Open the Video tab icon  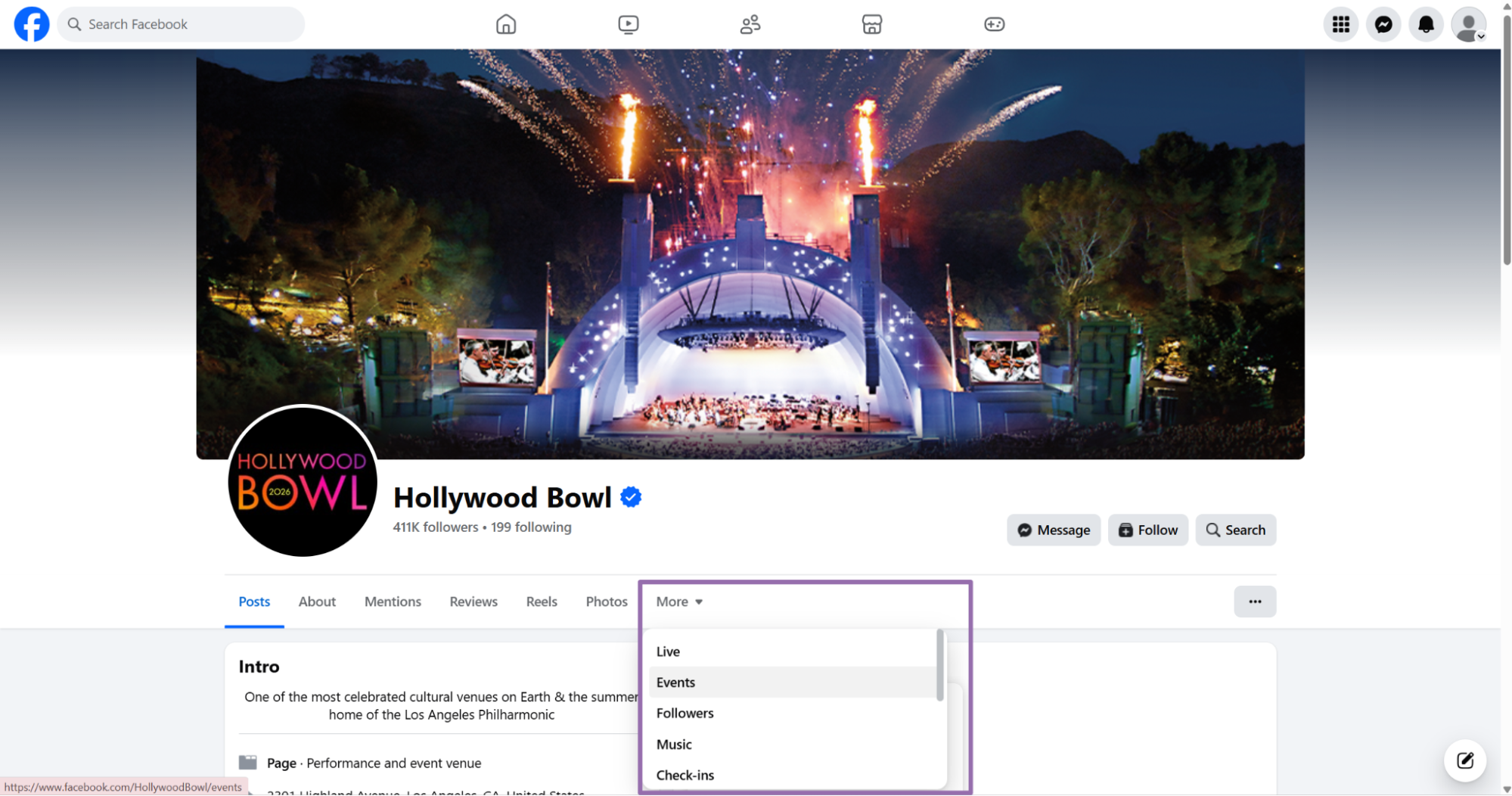[x=628, y=24]
